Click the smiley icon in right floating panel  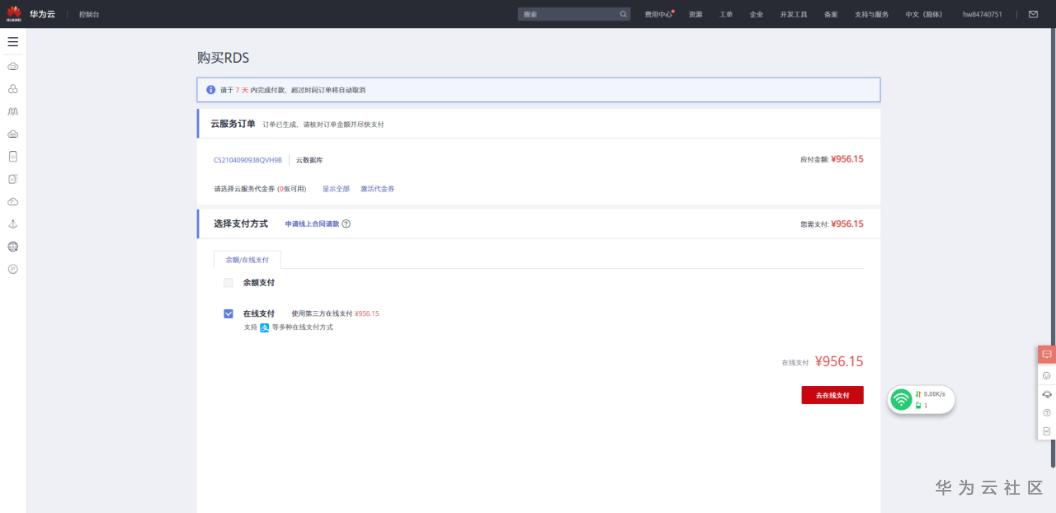pos(1047,376)
